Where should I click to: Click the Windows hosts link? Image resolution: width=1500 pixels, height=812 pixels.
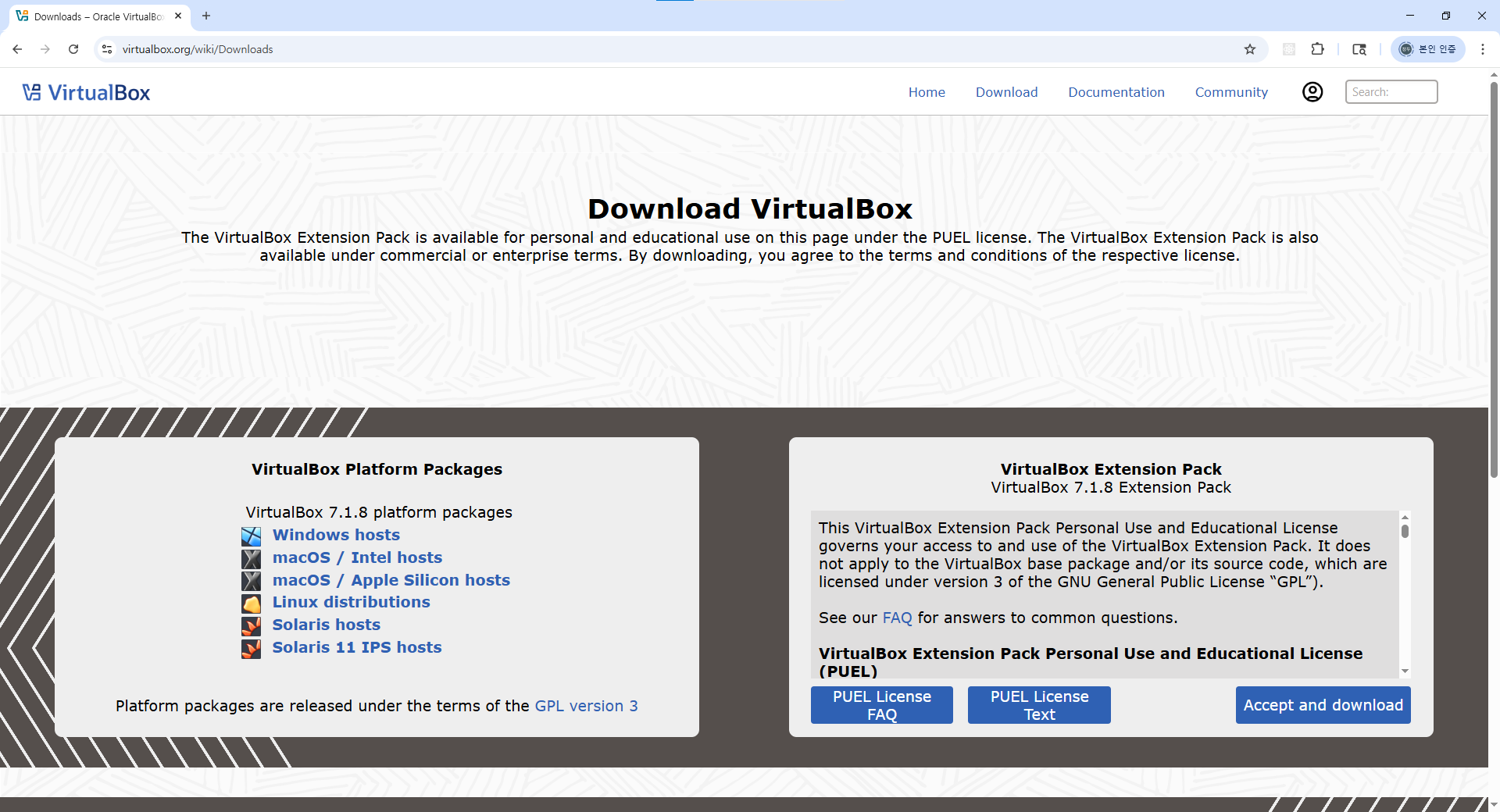[x=336, y=535]
